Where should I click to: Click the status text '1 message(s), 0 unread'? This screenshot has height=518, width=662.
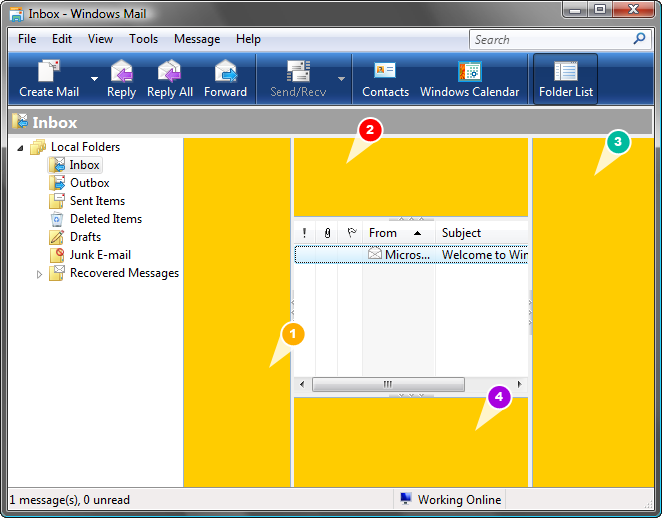click(69, 500)
